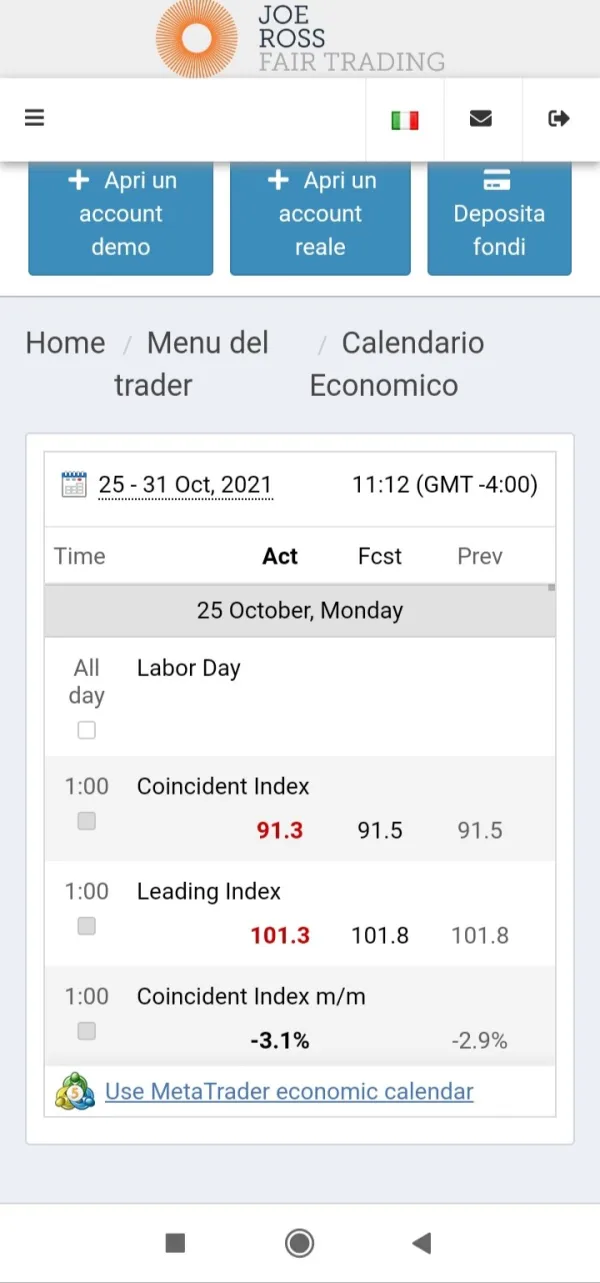The height and width of the screenshot is (1283, 600).
Task: Toggle the Leading Index checkbox
Action: (87, 926)
